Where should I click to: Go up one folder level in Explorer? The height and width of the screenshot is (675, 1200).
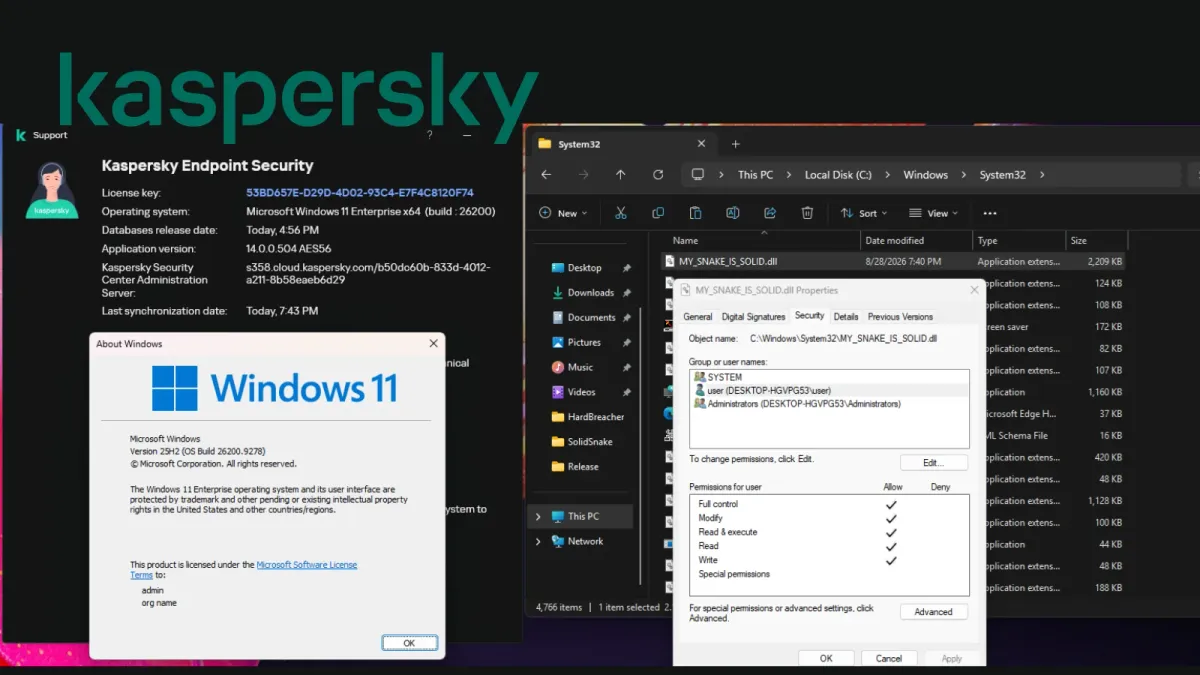click(621, 174)
